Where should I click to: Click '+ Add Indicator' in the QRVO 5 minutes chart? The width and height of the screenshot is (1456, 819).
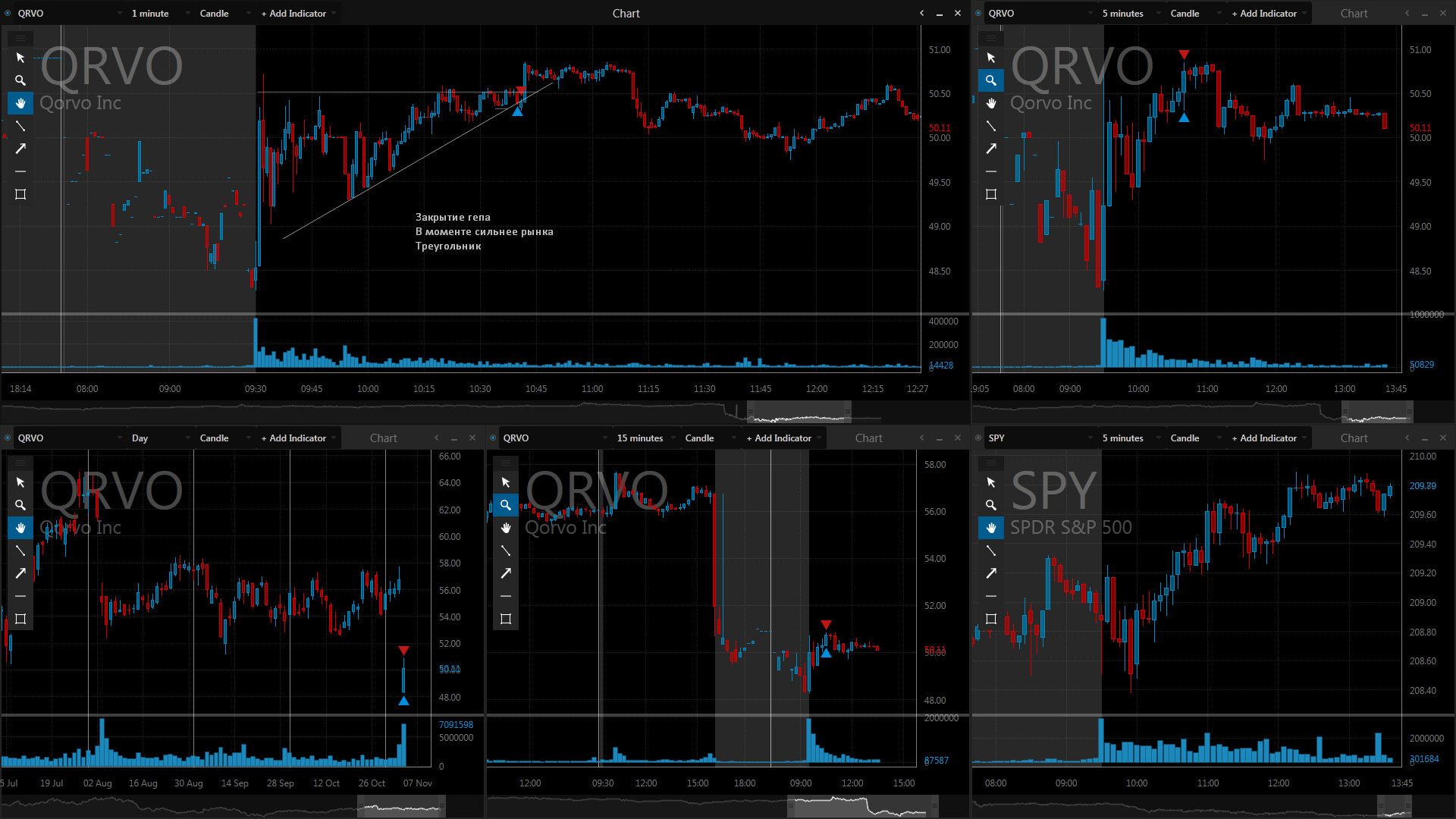1269,13
